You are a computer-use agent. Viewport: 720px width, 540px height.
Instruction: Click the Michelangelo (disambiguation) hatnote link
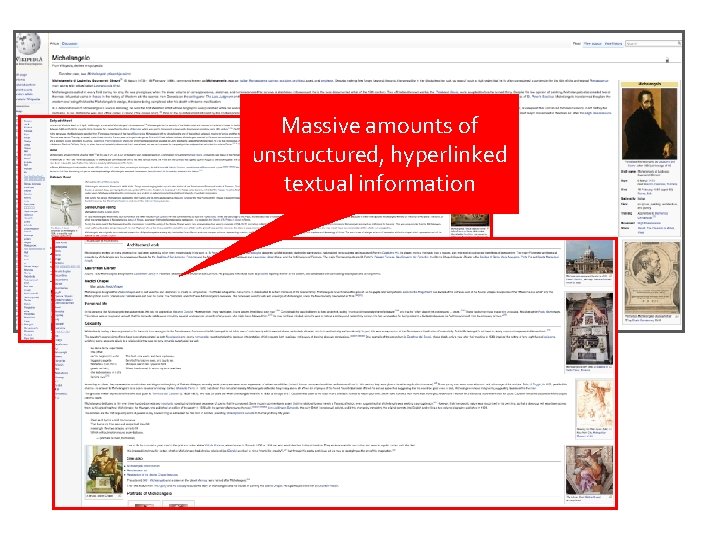109,73
